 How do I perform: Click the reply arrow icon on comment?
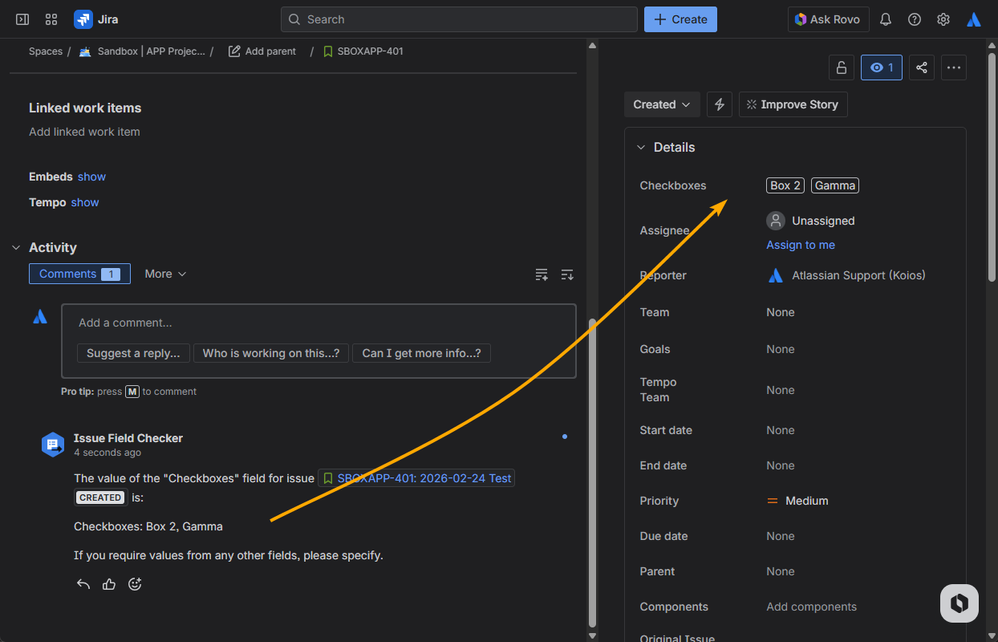(83, 584)
